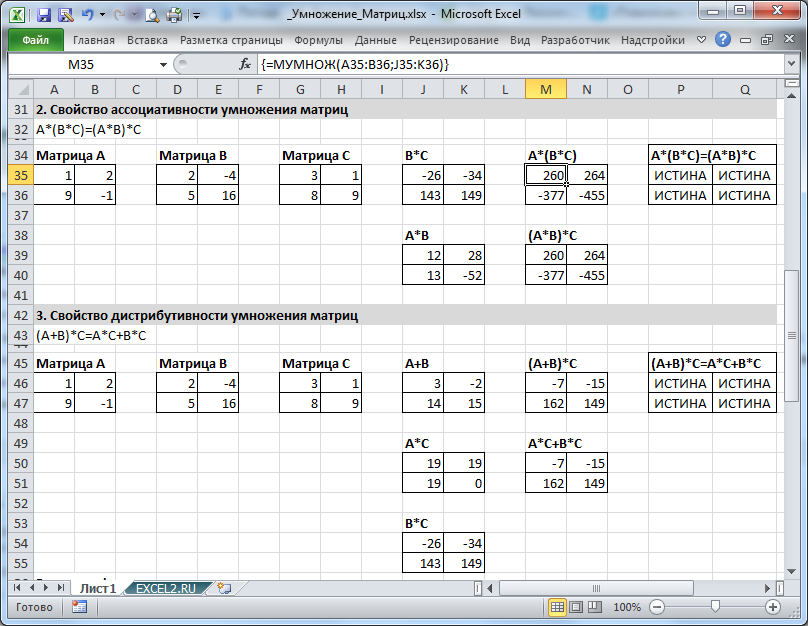Switch to Normal view button

[557, 607]
